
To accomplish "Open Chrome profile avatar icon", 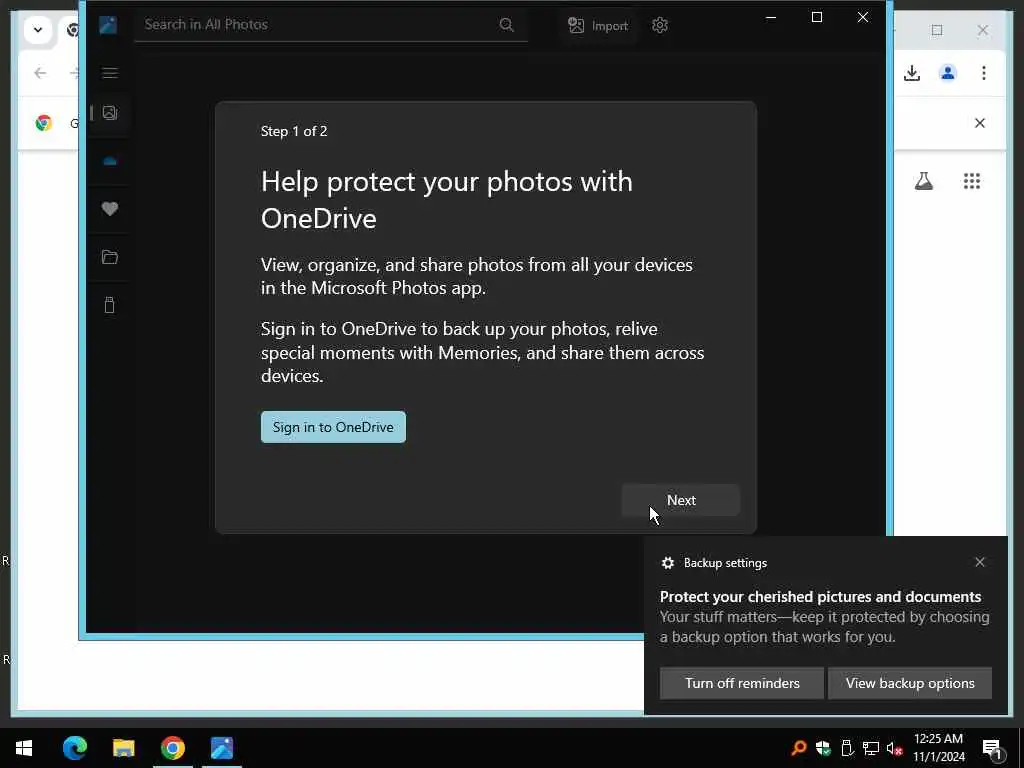I will coord(948,73).
